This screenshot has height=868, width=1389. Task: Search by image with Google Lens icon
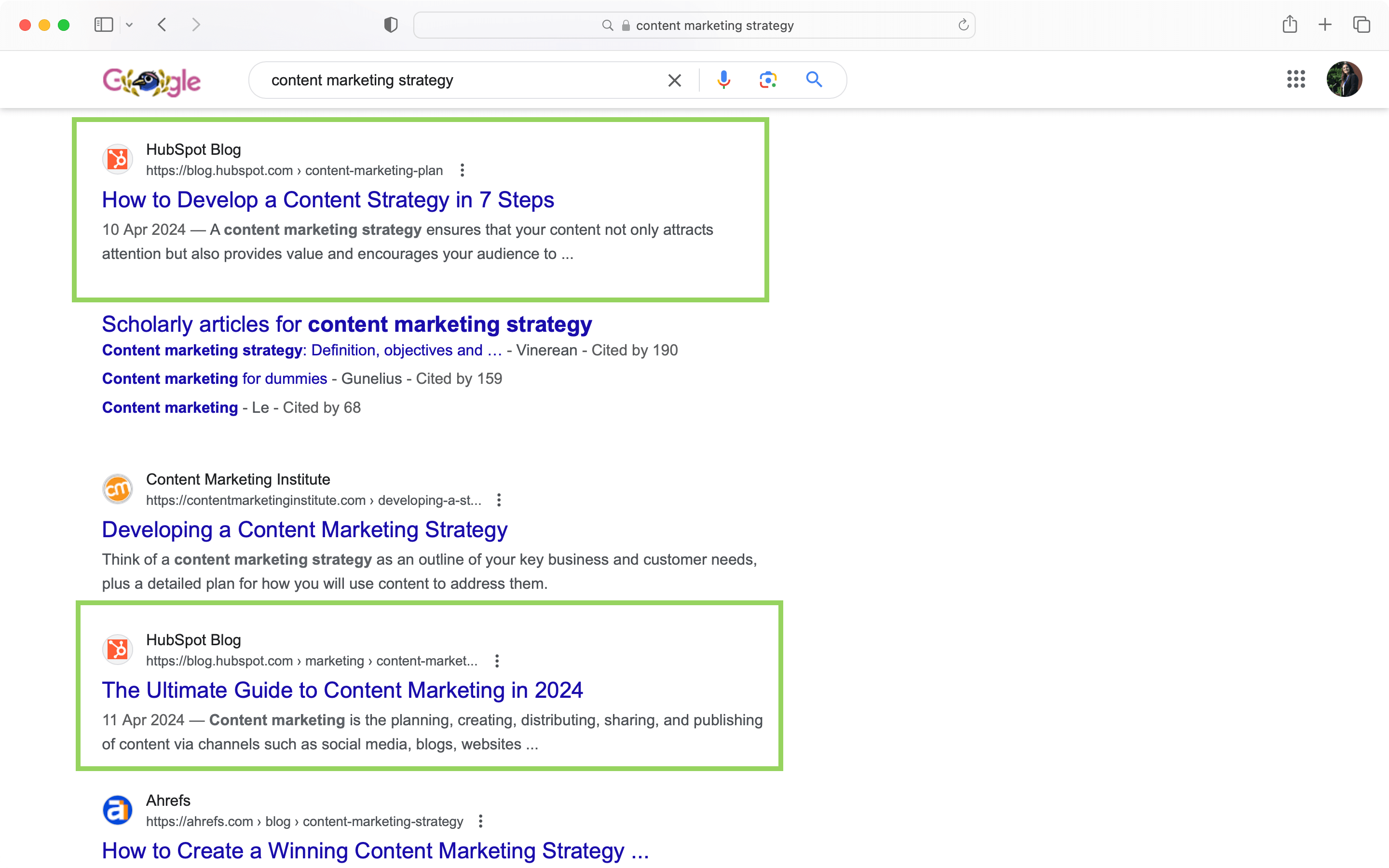pyautogui.click(x=768, y=80)
